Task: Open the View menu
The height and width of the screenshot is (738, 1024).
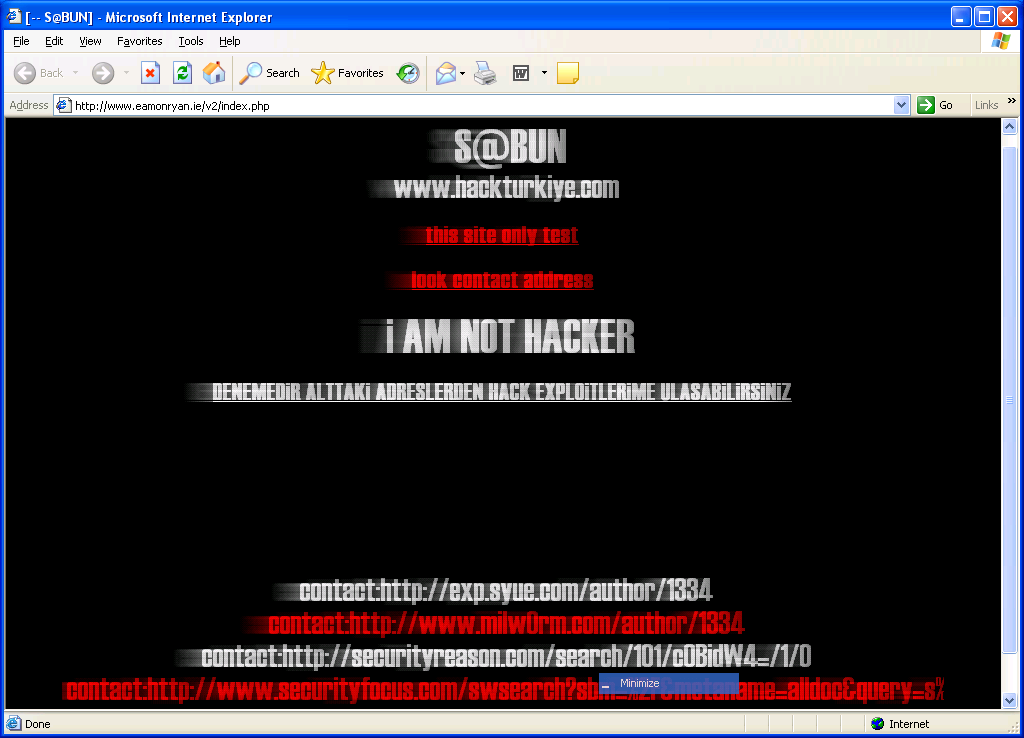Action: pos(90,41)
